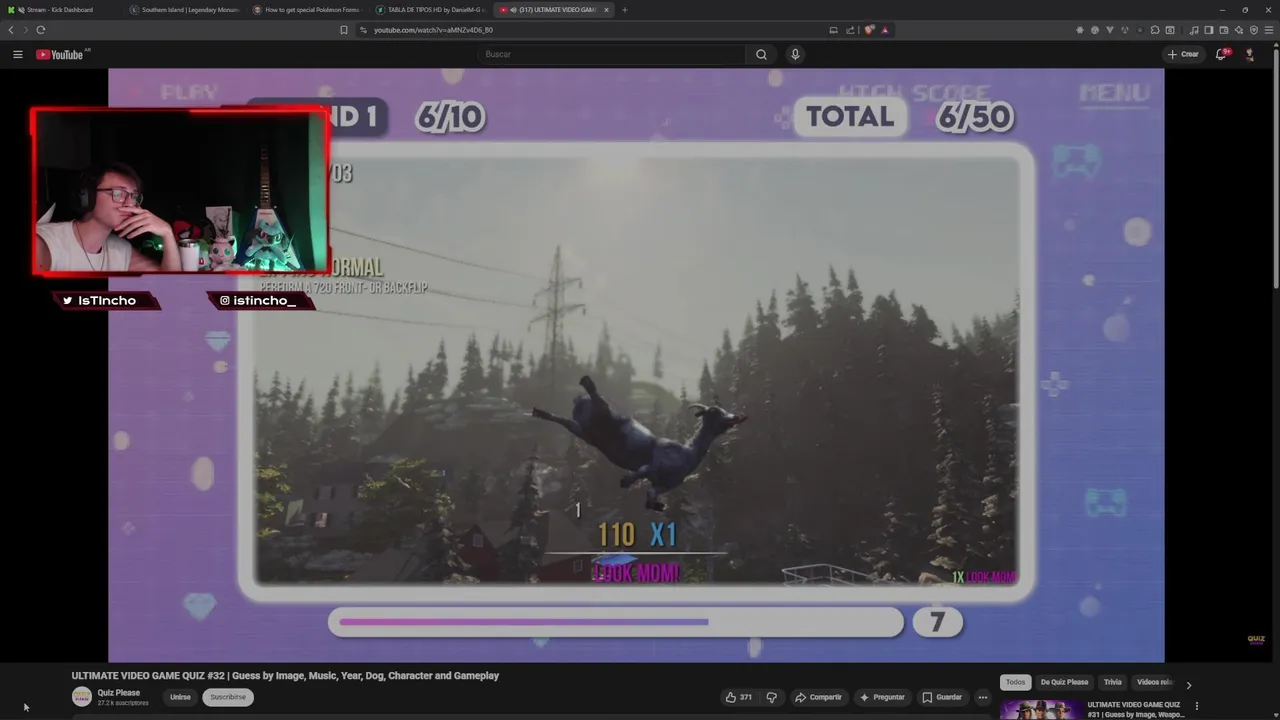This screenshot has width=1280, height=720.
Task: Switch to How to get special Pokémon Forms tab
Action: [x=307, y=9]
